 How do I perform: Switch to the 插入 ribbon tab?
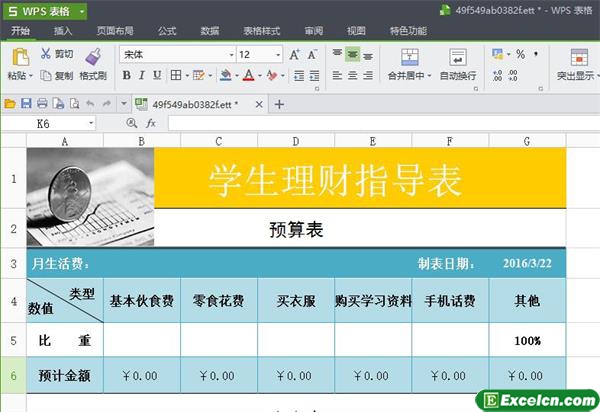point(63,31)
